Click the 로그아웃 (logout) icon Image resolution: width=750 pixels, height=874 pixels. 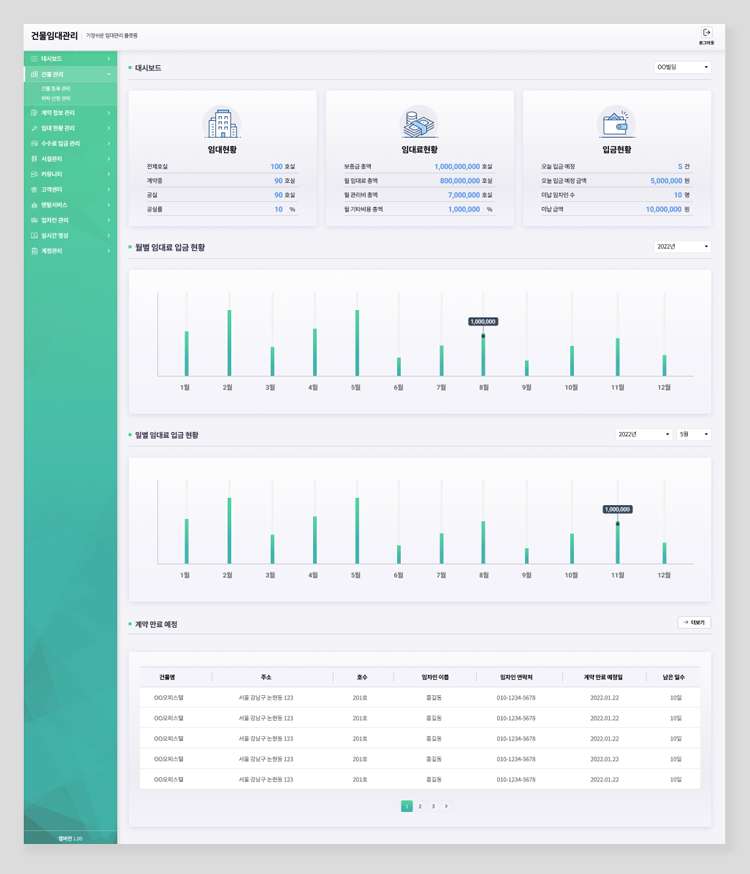[x=706, y=33]
